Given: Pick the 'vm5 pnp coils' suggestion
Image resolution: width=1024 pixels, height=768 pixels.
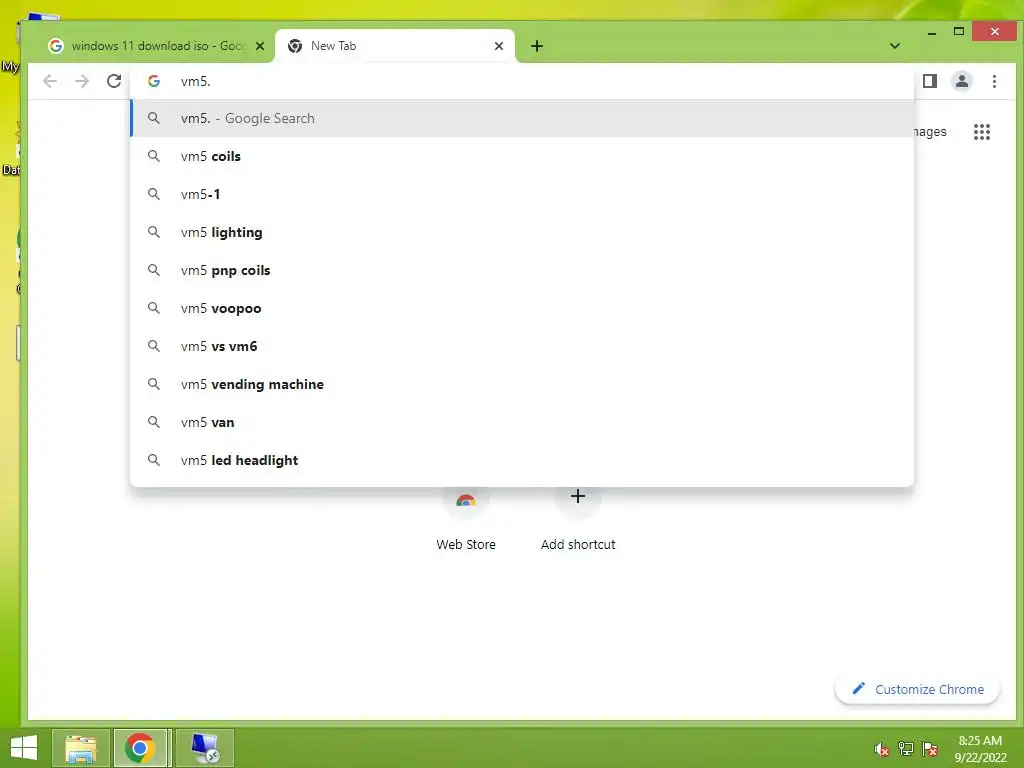Looking at the screenshot, I should click(x=522, y=270).
